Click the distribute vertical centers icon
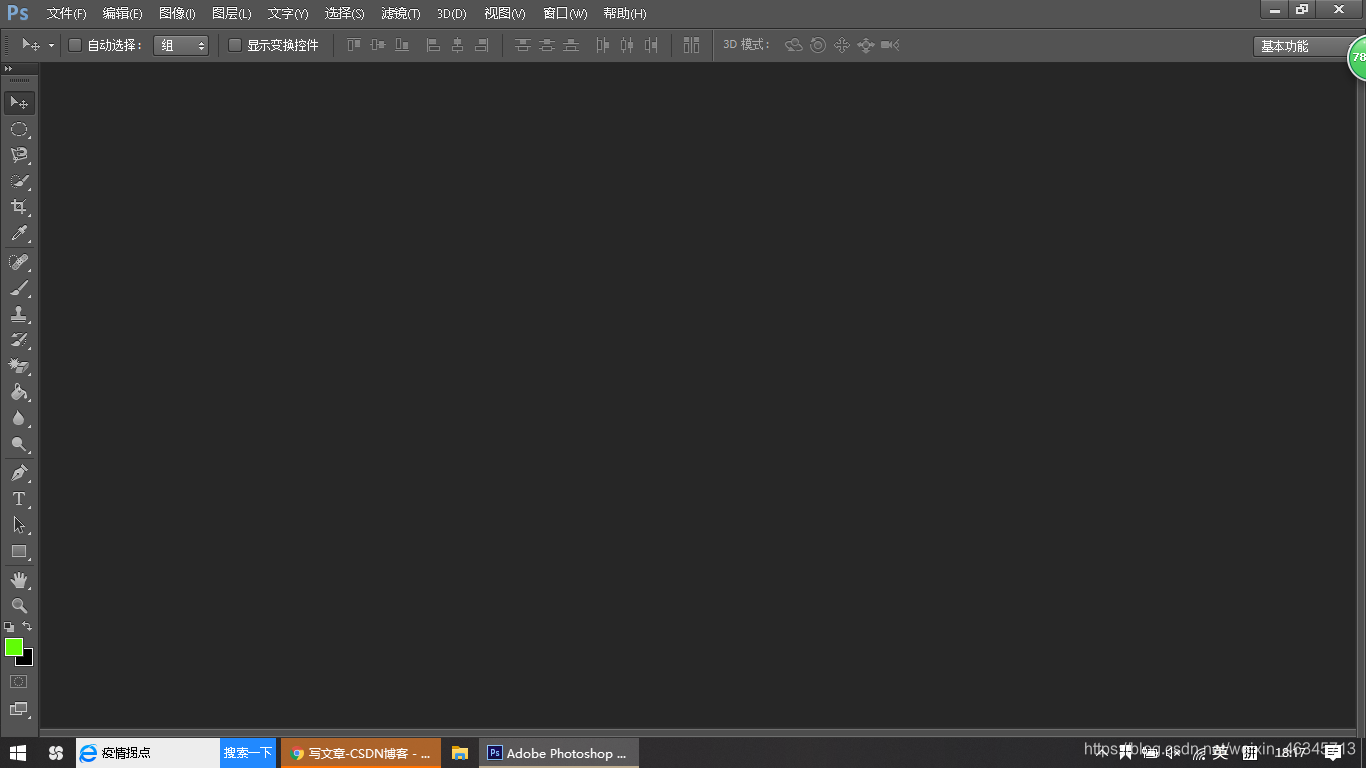The width and height of the screenshot is (1366, 768). point(546,45)
